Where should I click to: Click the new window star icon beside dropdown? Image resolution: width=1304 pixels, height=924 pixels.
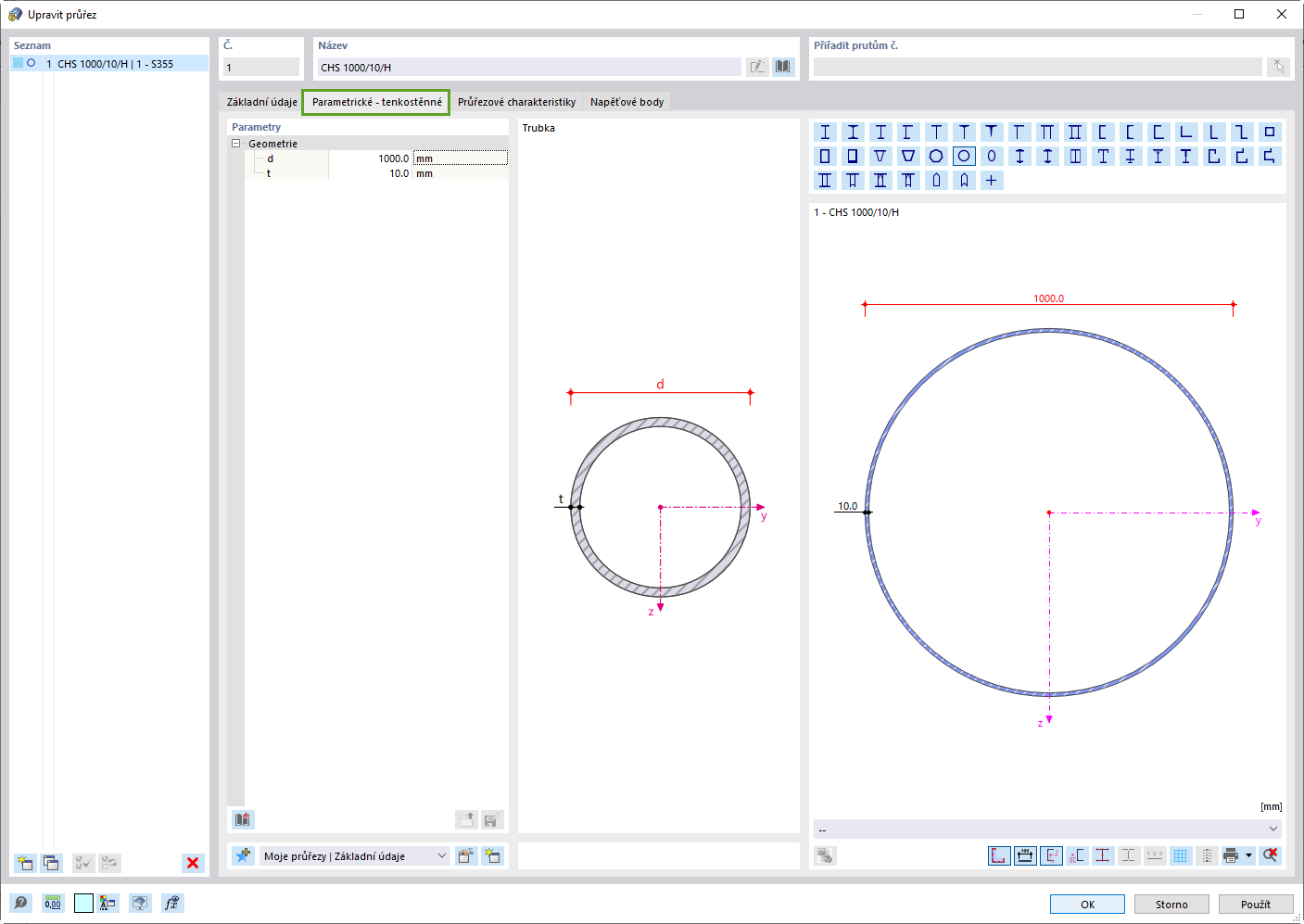point(493,856)
